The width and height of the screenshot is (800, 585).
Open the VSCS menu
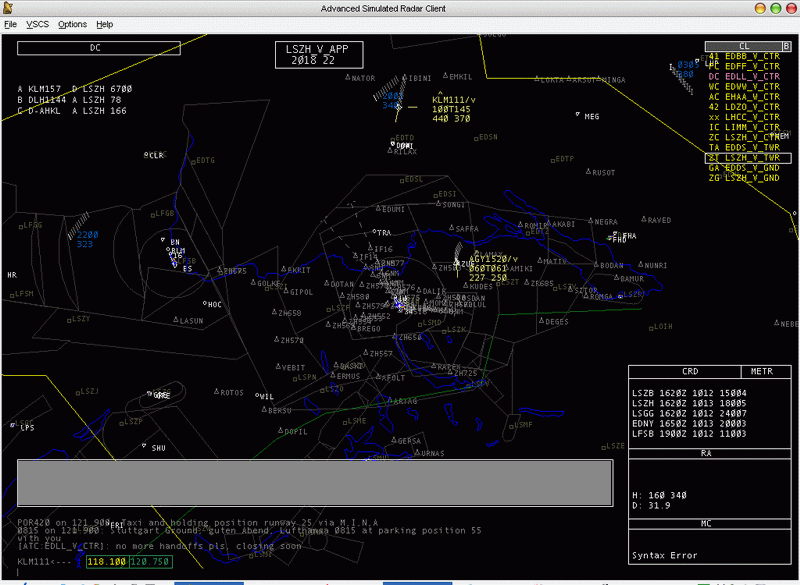pos(37,23)
